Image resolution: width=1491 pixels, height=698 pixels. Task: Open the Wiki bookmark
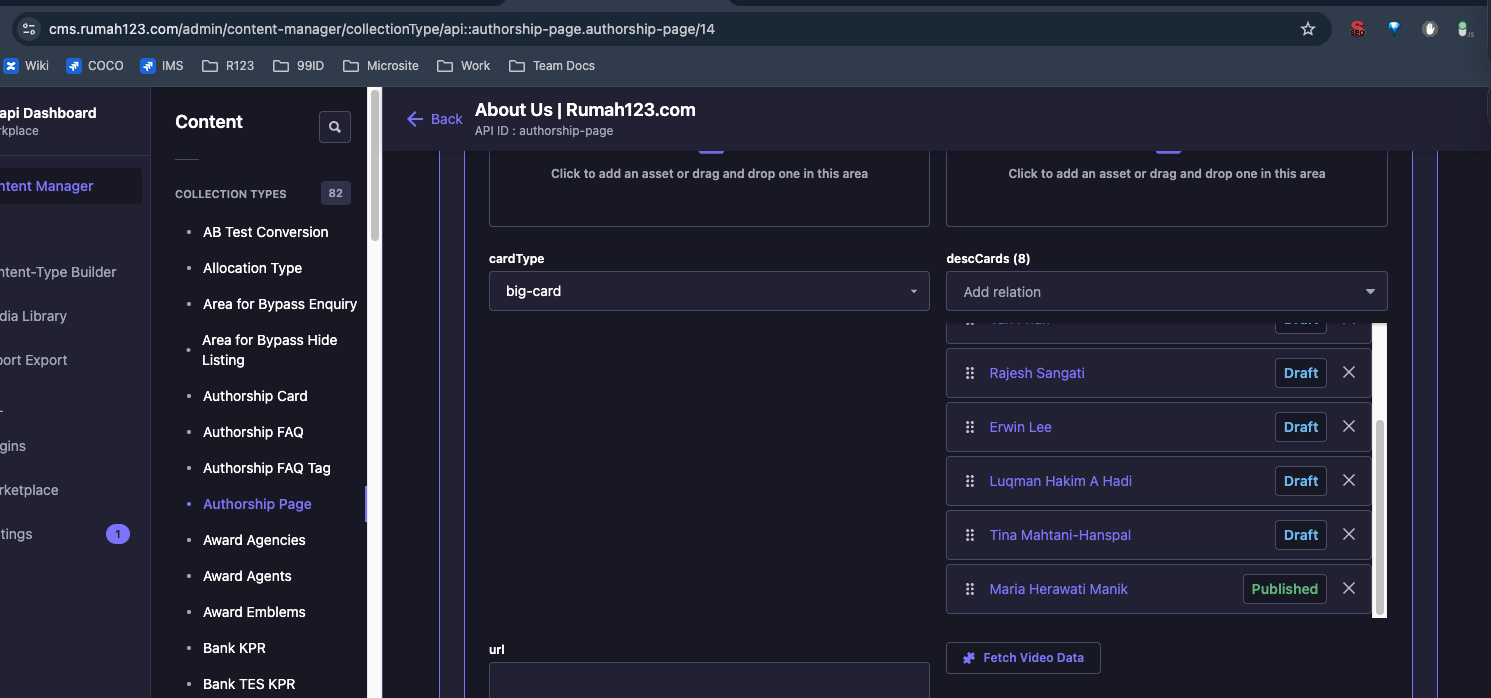[x=26, y=66]
